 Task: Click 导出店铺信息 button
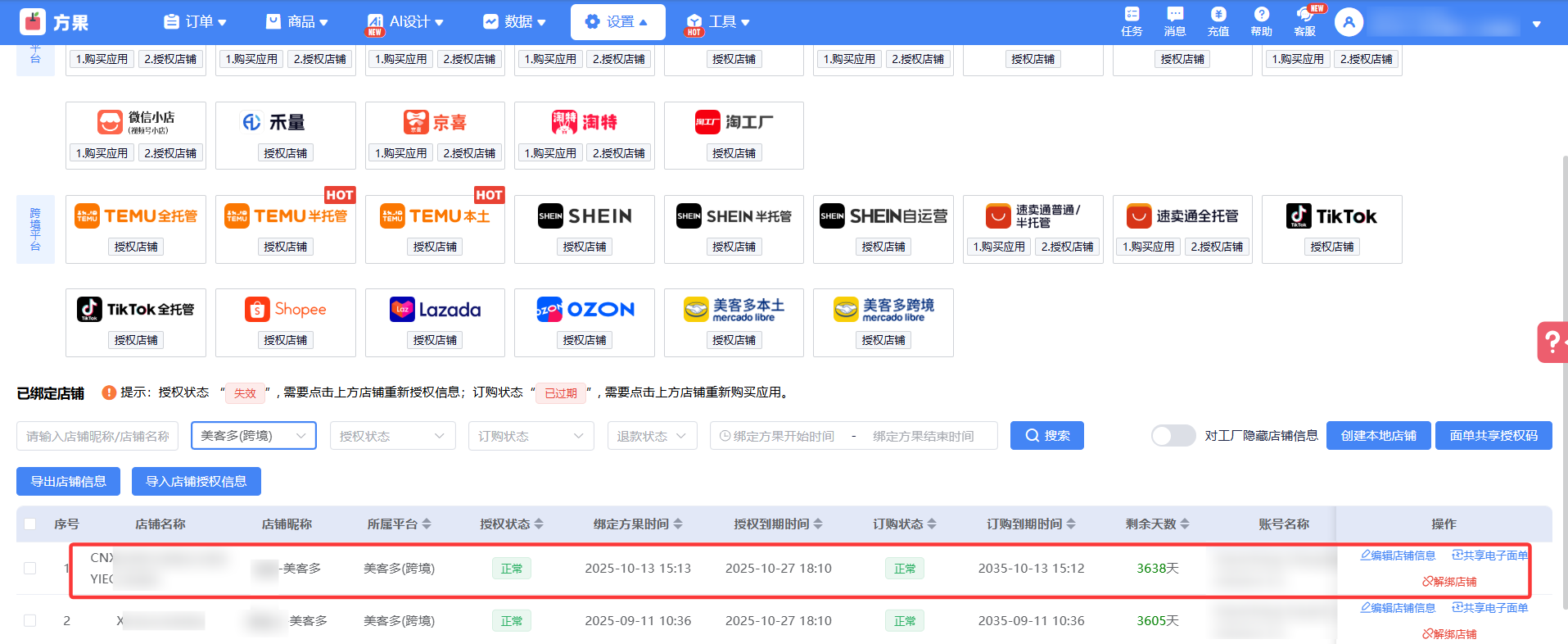(68, 482)
